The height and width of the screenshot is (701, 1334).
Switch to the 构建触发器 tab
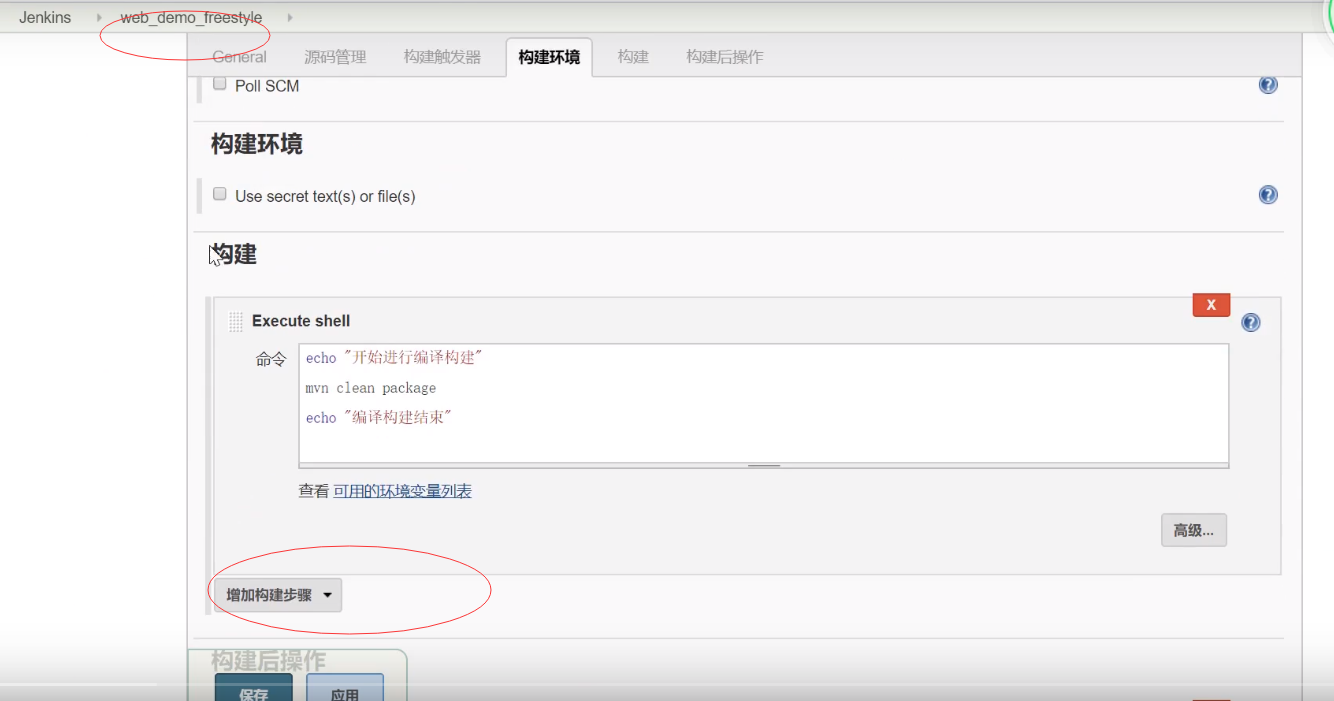pyautogui.click(x=442, y=57)
